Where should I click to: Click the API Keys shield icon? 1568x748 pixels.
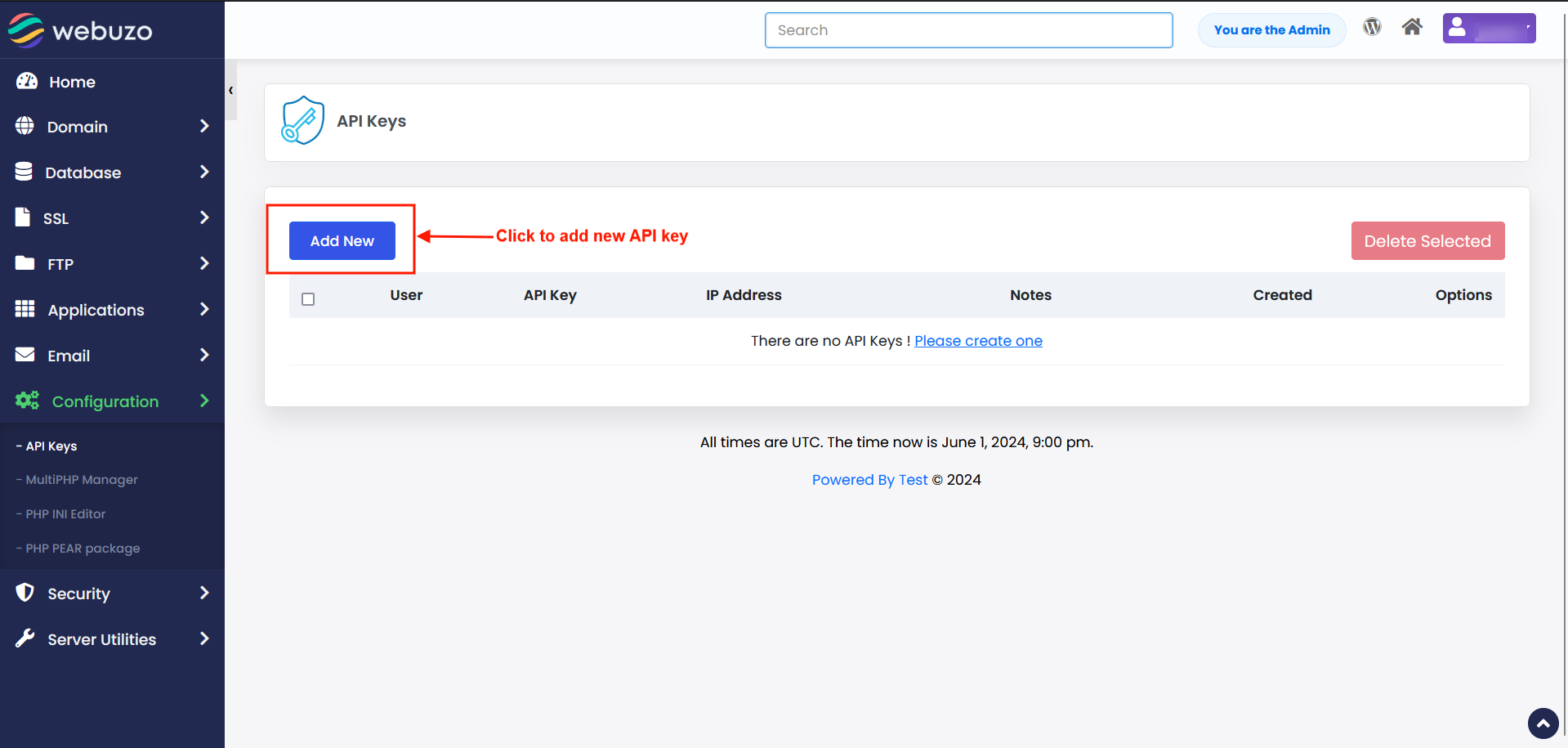click(302, 120)
